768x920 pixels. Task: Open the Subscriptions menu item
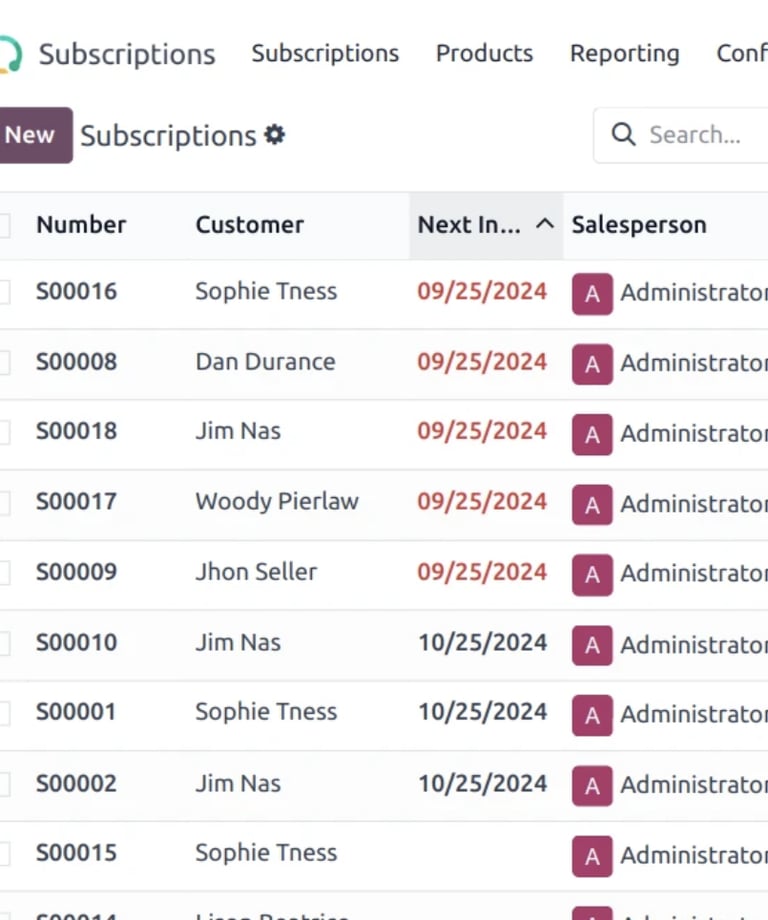click(x=325, y=53)
